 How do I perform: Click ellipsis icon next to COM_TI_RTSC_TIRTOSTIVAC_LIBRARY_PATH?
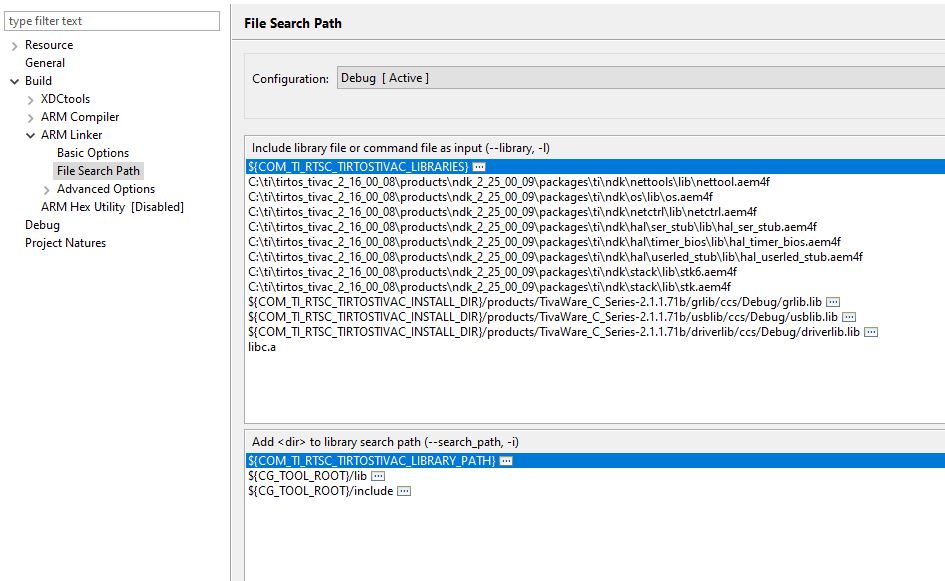coord(506,461)
